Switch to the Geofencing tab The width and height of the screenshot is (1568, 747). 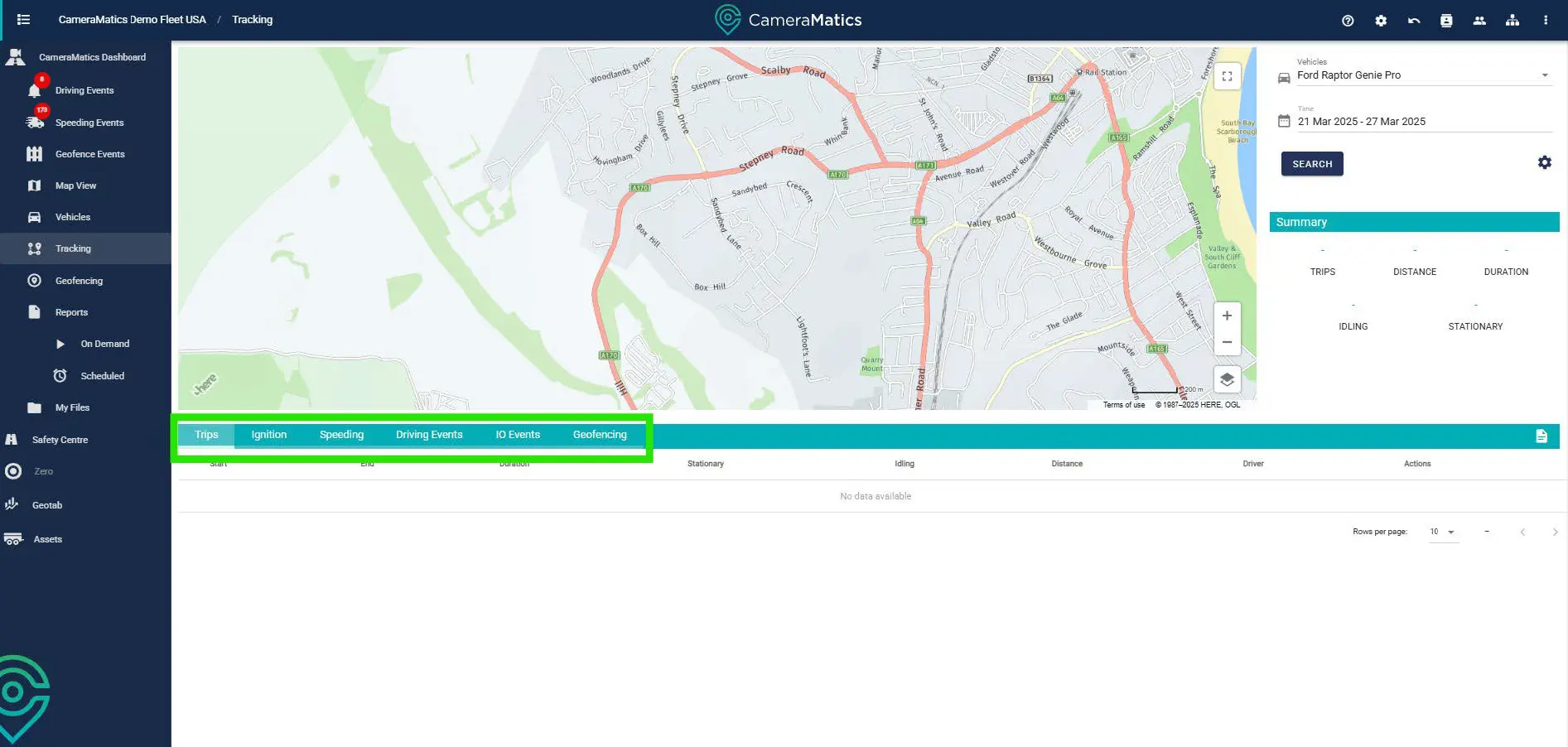click(x=600, y=435)
